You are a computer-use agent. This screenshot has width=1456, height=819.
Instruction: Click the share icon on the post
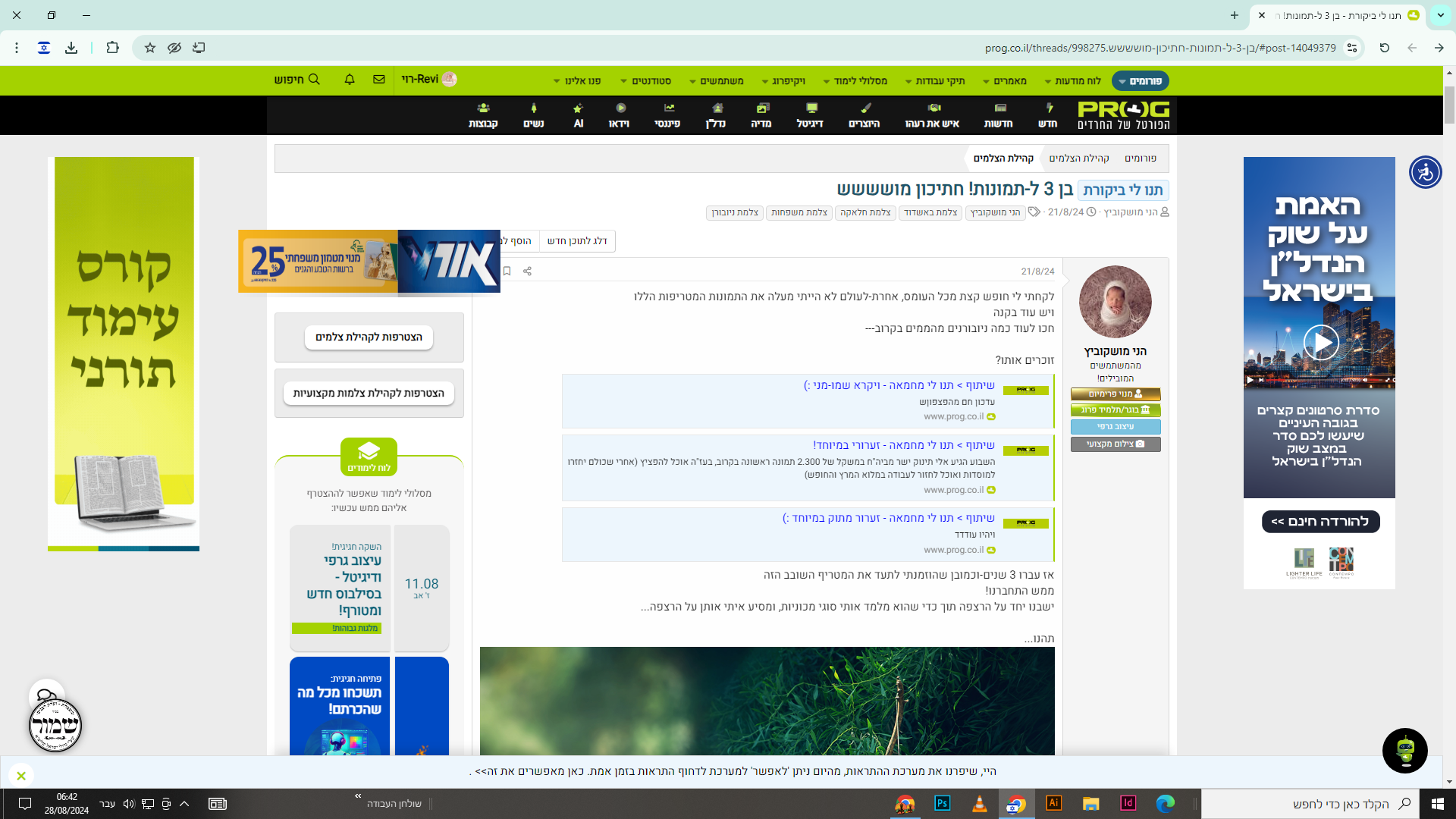click(x=527, y=271)
